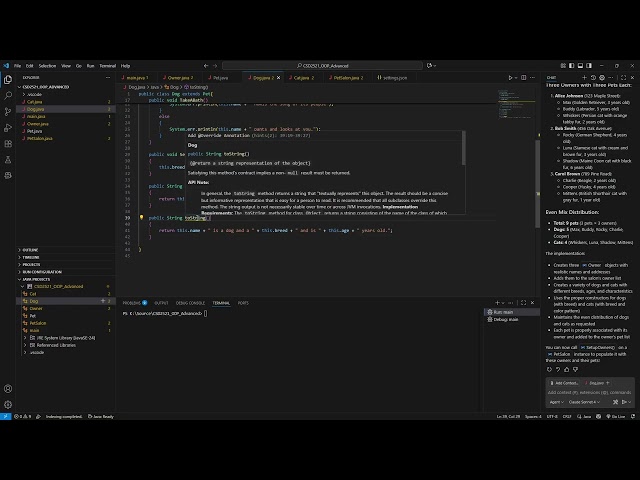
Task: Click the remote window icon in status bar
Action: (5, 416)
